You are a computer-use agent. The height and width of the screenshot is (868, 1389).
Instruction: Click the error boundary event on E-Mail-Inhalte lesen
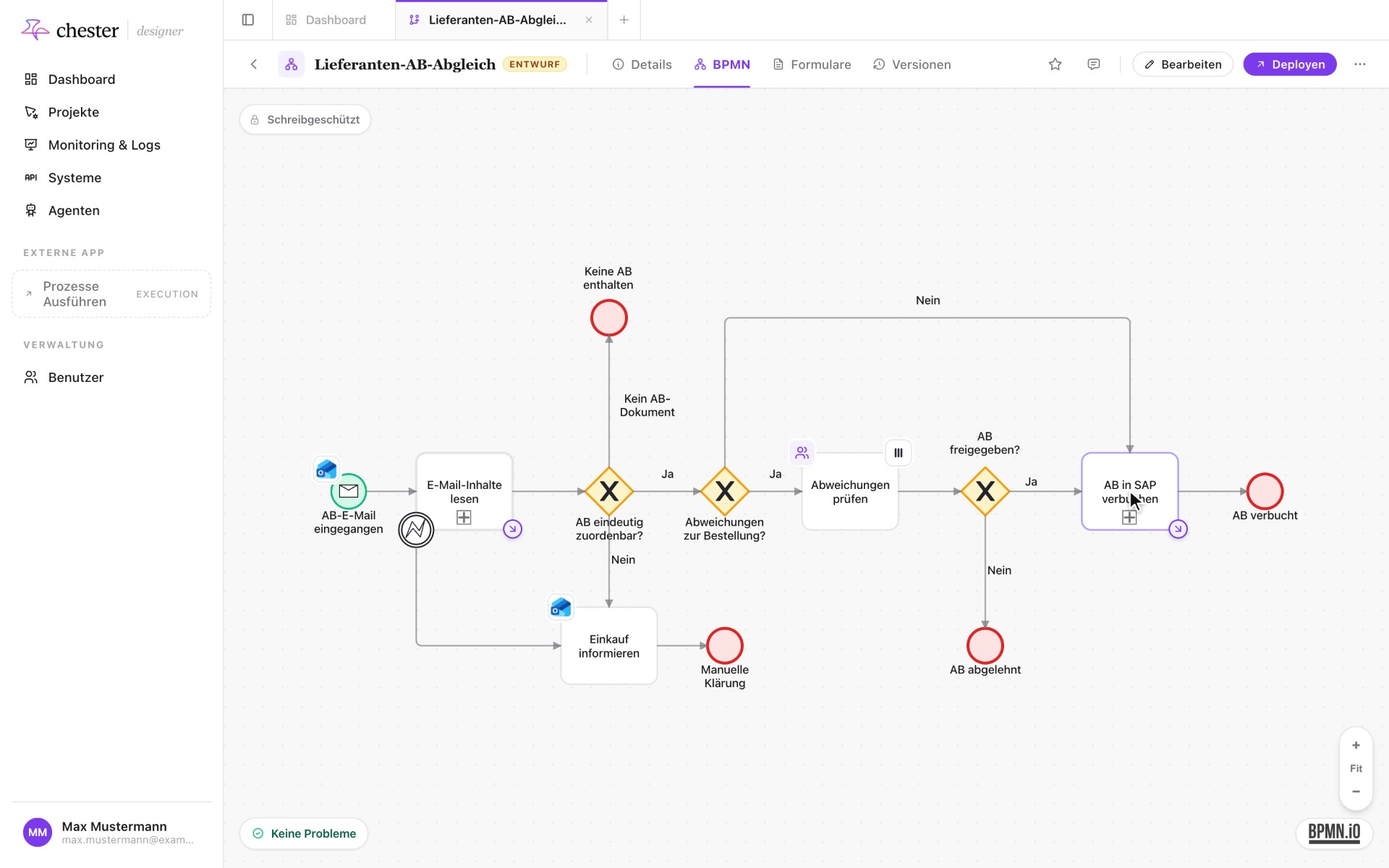pos(416,529)
